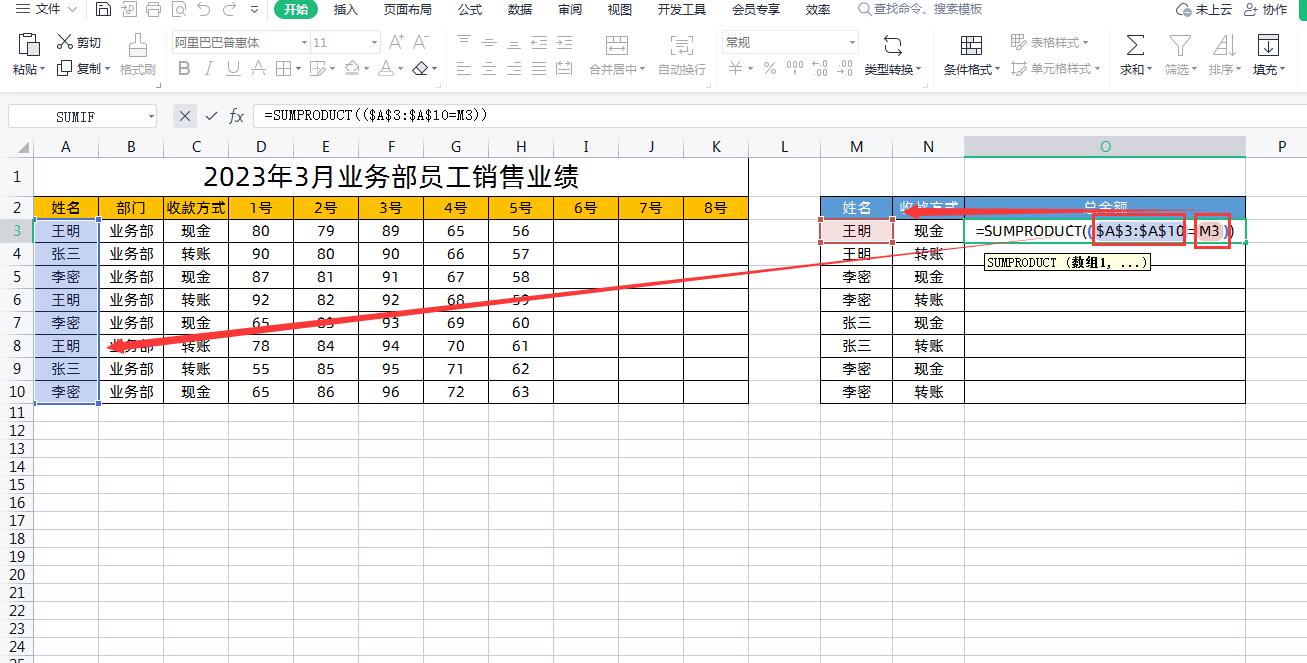The height and width of the screenshot is (663, 1307).
Task: Click the Print icon
Action: pos(153,9)
